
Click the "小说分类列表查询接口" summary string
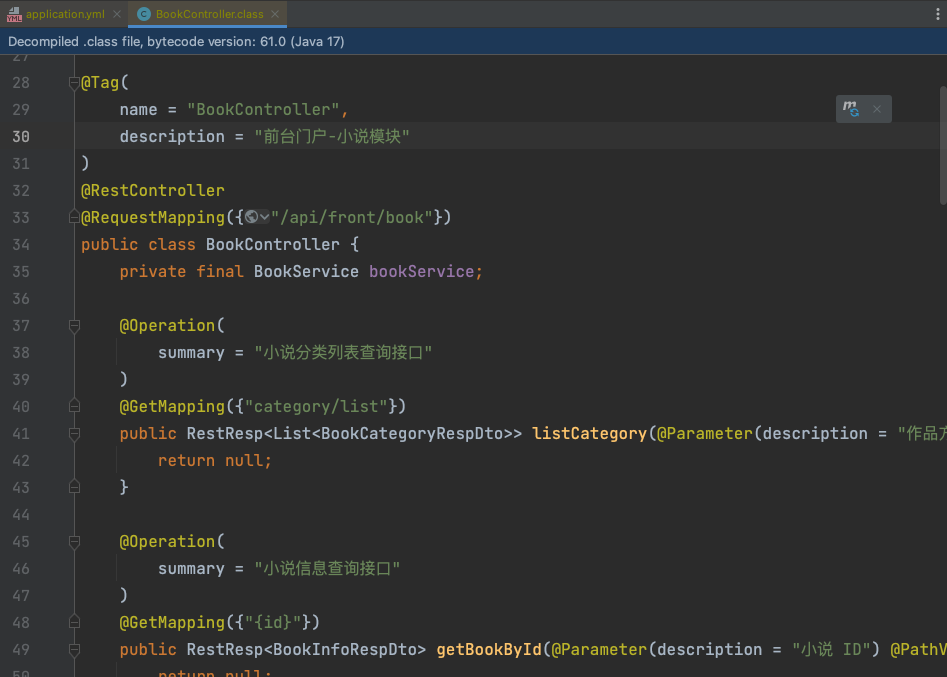pyautogui.click(x=343, y=353)
